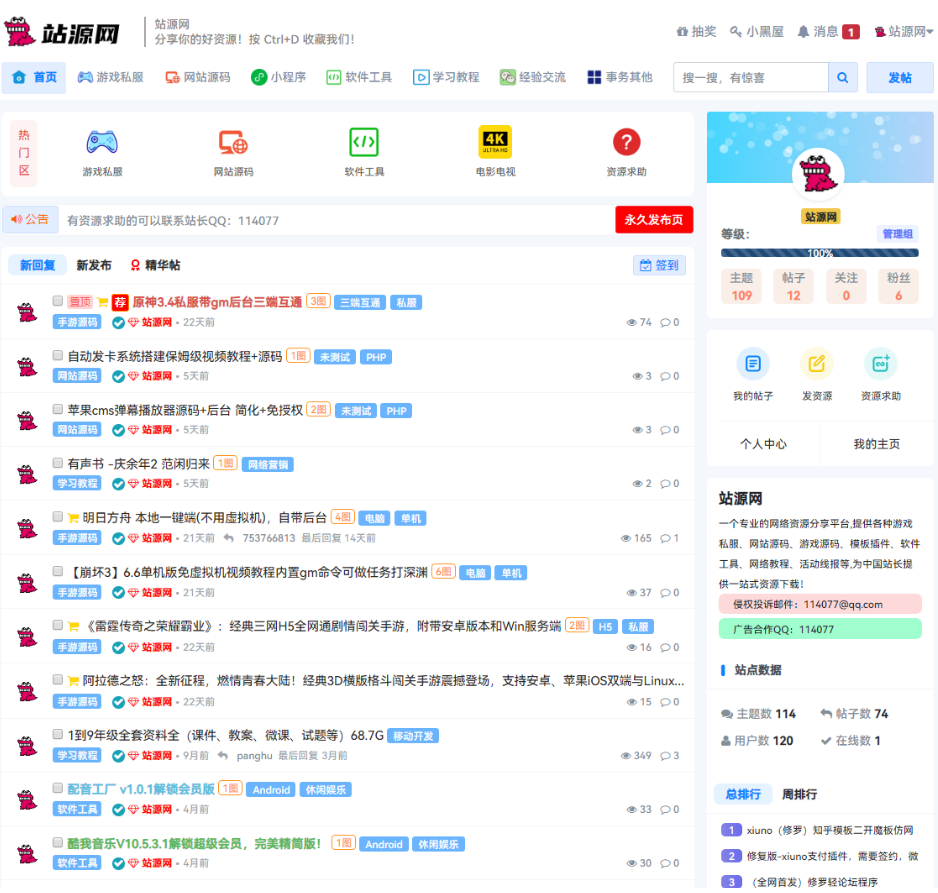Open 主题 109 stat

click(x=741, y=287)
